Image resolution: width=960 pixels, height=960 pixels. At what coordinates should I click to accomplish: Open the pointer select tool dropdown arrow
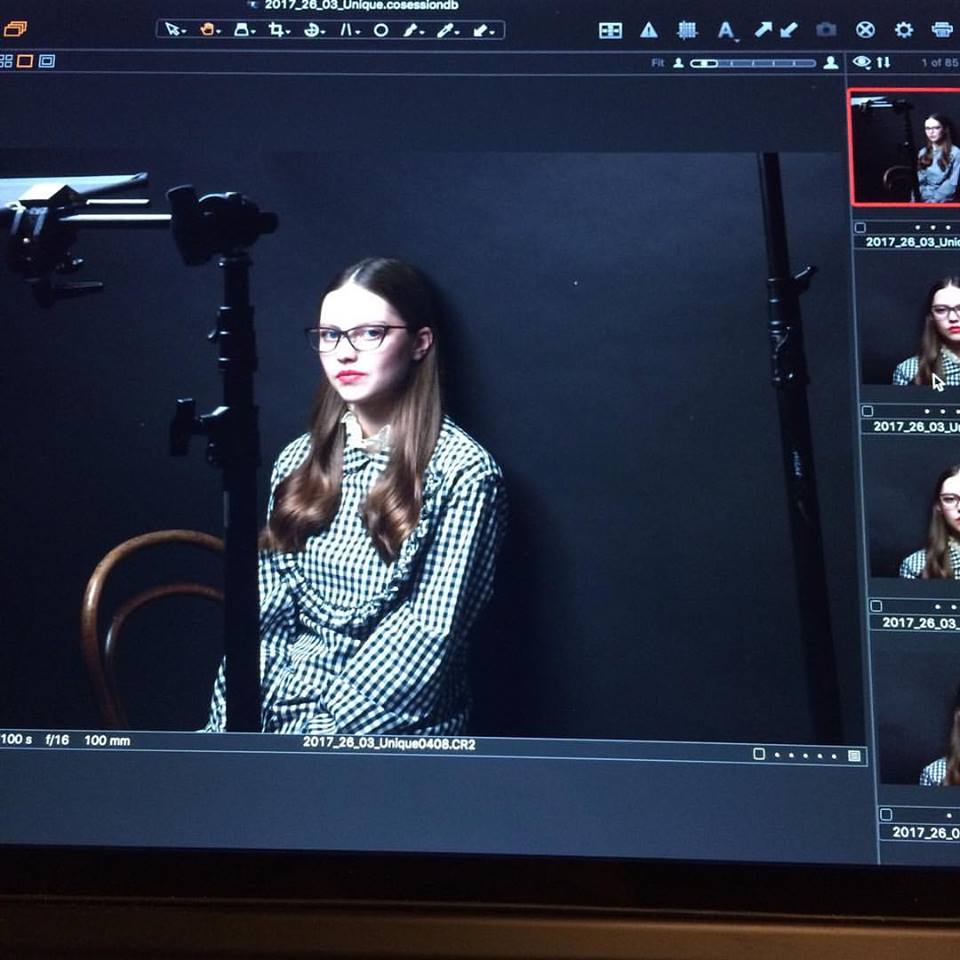pos(184,32)
